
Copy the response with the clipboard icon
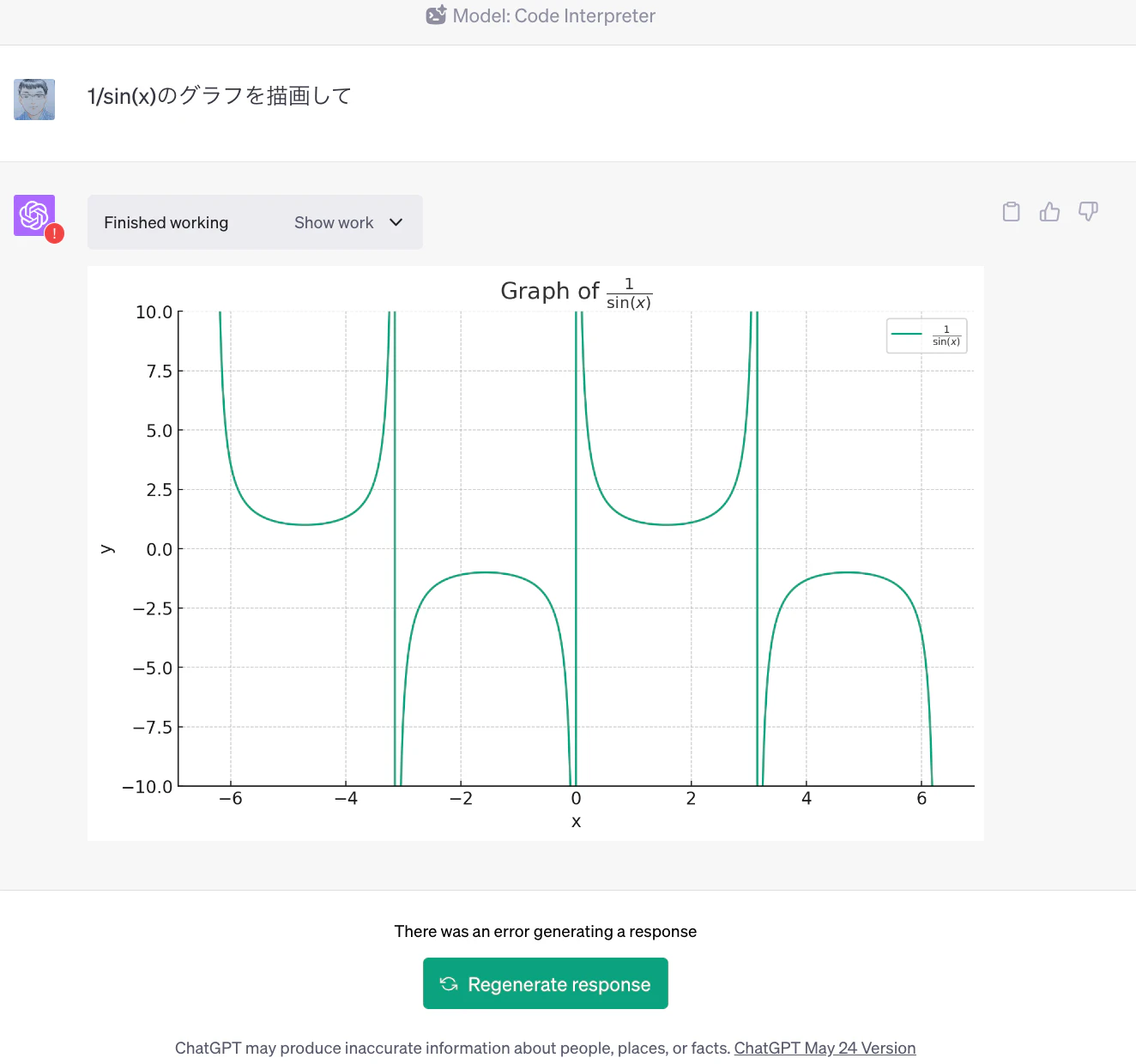click(x=1012, y=211)
